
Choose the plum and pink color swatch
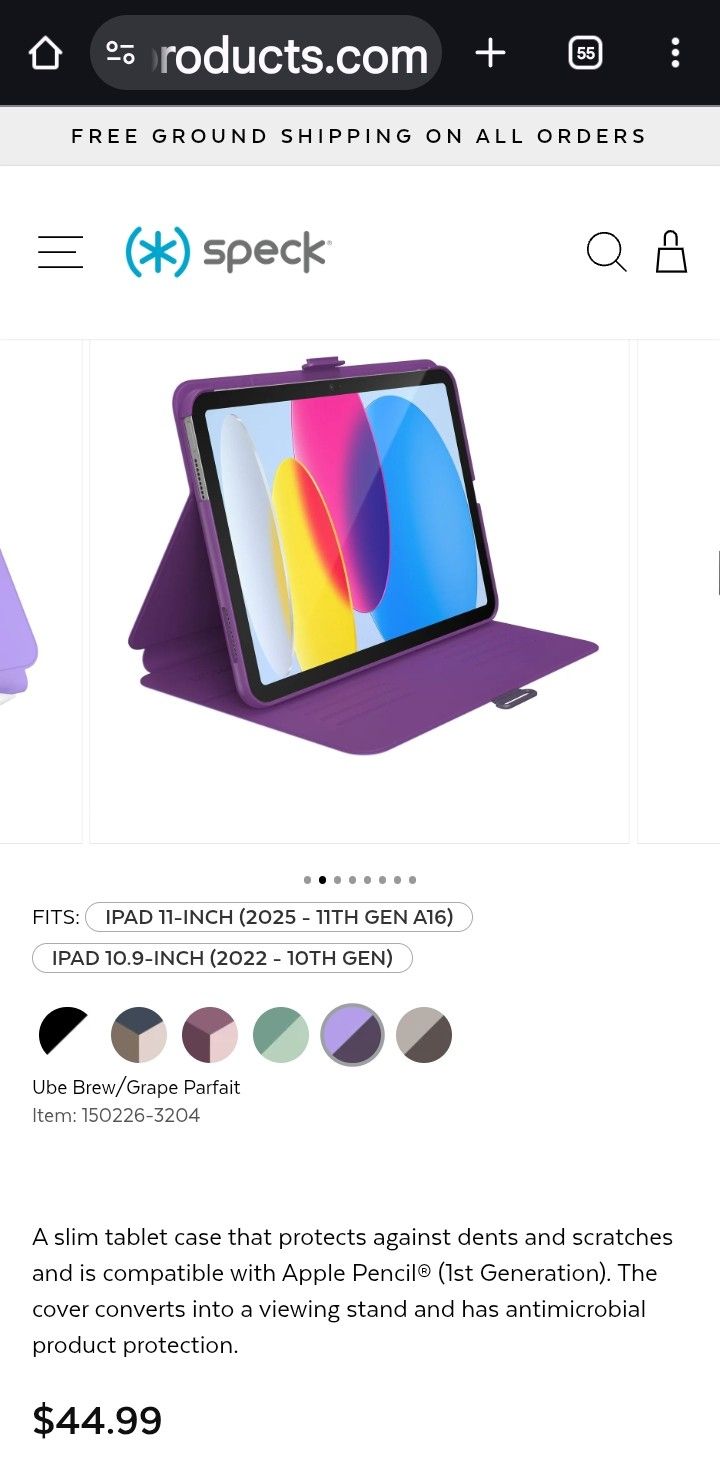pos(210,1035)
